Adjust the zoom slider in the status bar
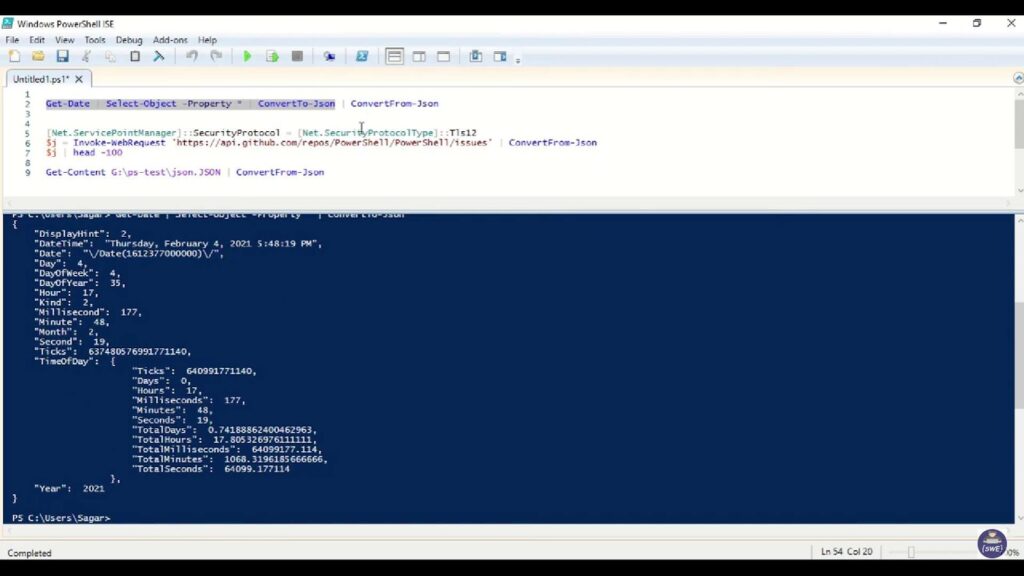 pos(911,551)
